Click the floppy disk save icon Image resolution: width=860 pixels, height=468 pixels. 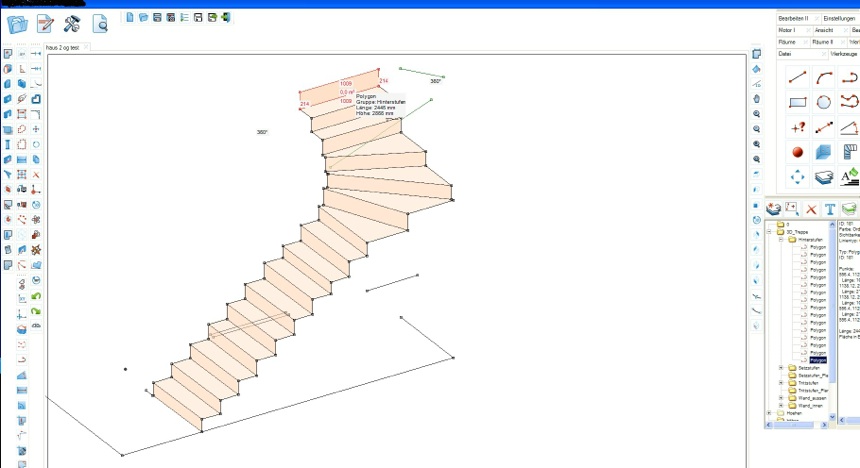[199, 18]
